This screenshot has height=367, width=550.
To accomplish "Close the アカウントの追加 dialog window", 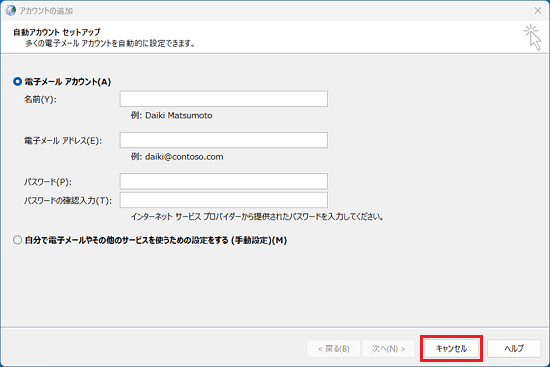I will (x=538, y=11).
